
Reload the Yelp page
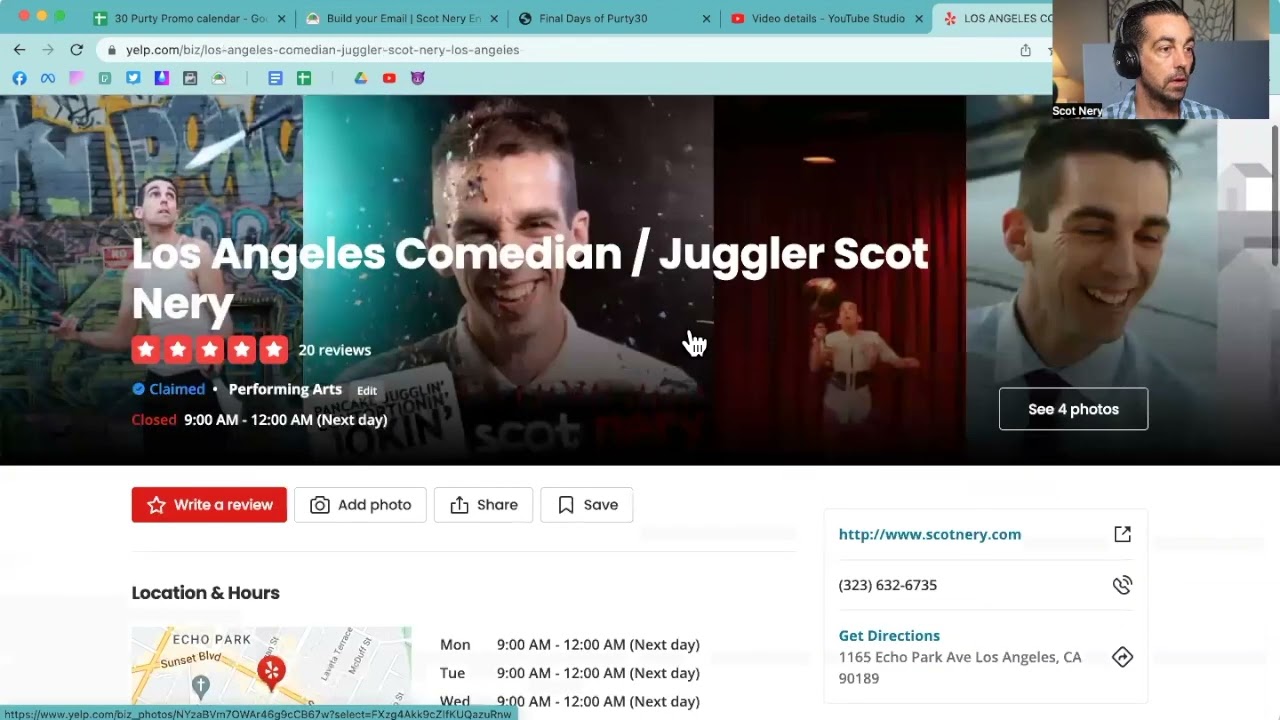(x=76, y=50)
